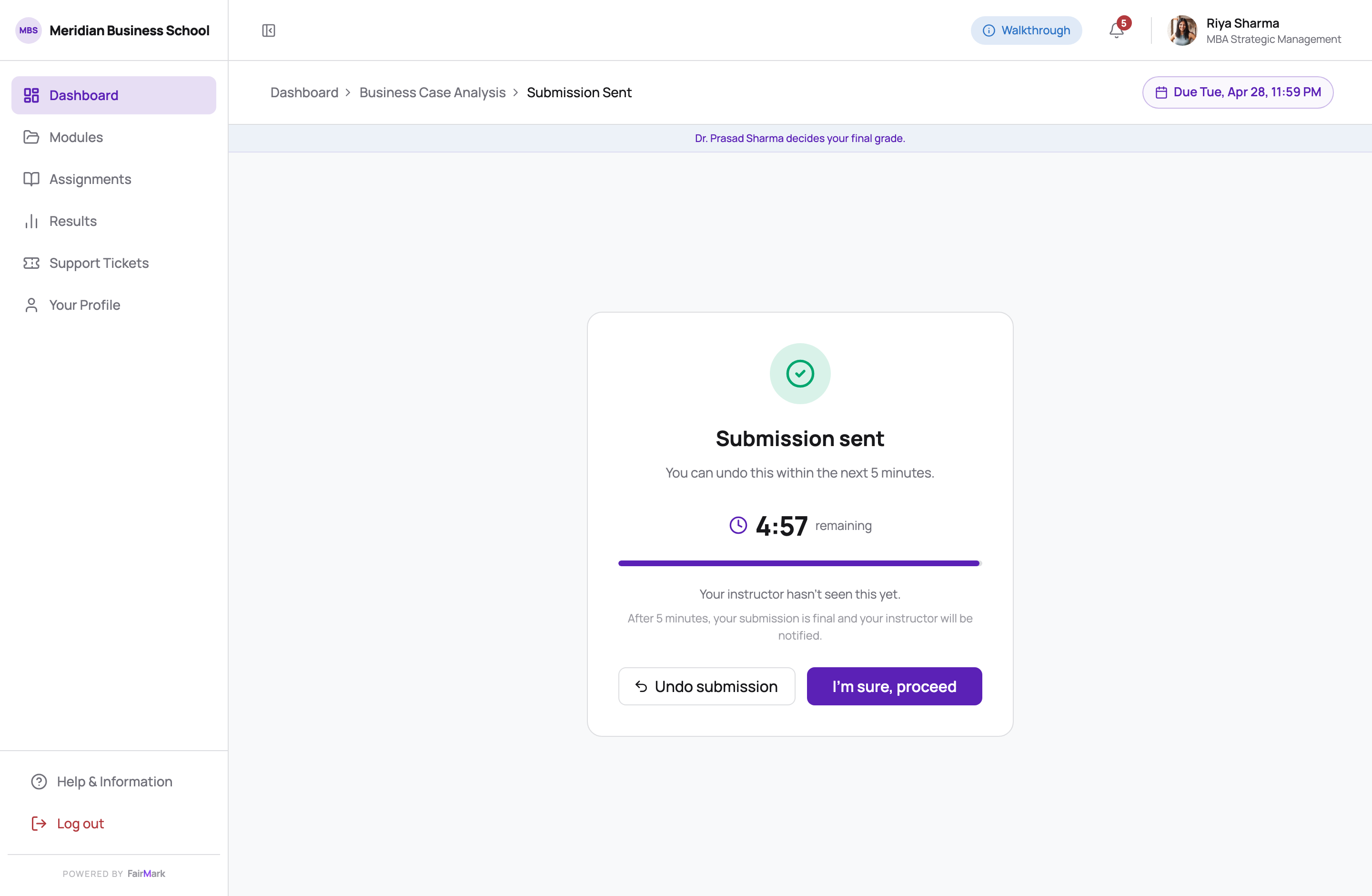Click the undo arrow icon
1372x896 pixels.
[641, 686]
